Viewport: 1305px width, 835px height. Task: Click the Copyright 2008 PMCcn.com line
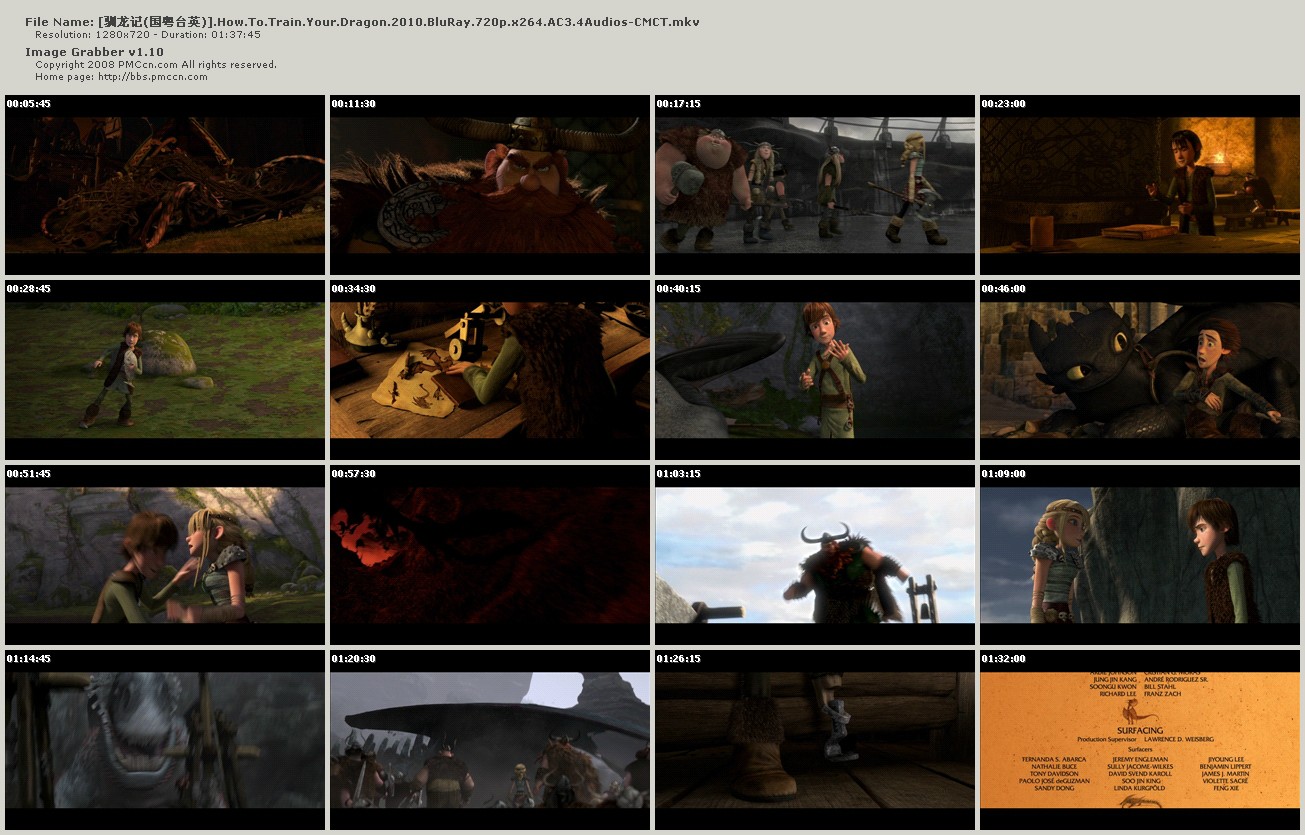(156, 64)
